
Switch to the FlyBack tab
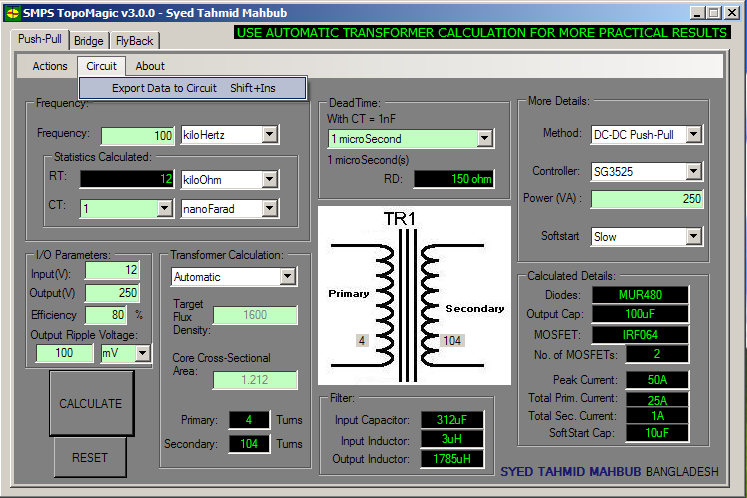pos(134,41)
